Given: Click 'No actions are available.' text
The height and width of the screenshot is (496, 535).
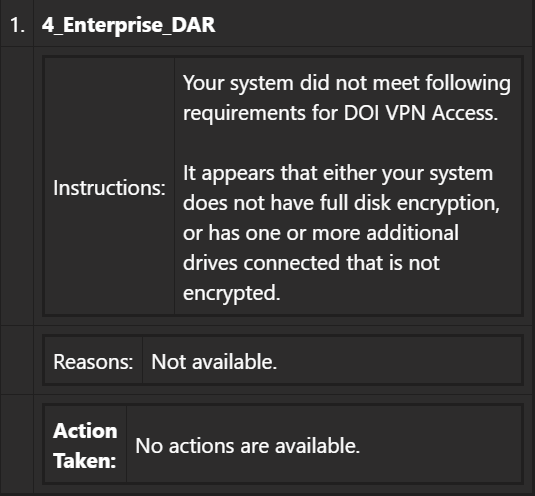Looking at the screenshot, I should coord(248,446).
